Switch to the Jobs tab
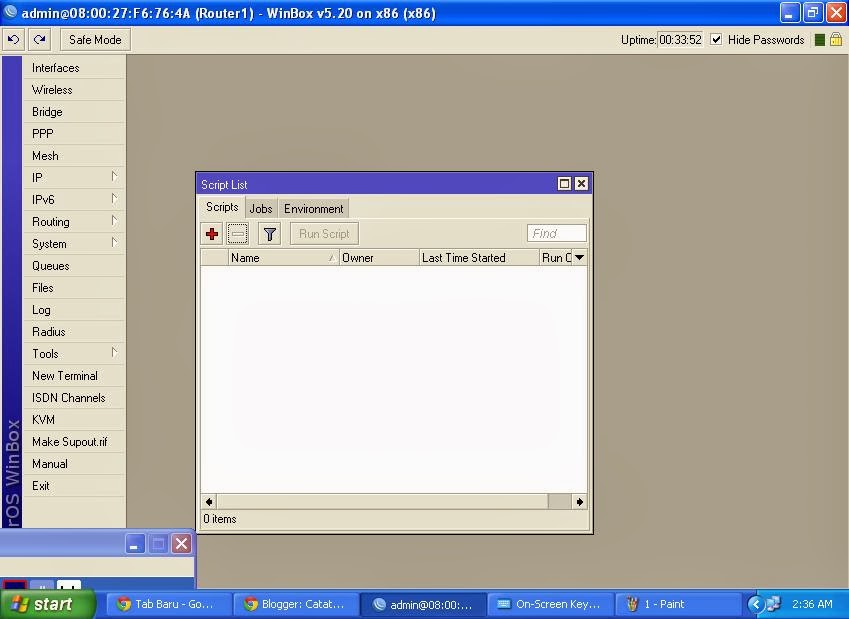This screenshot has width=849, height=619. point(260,208)
